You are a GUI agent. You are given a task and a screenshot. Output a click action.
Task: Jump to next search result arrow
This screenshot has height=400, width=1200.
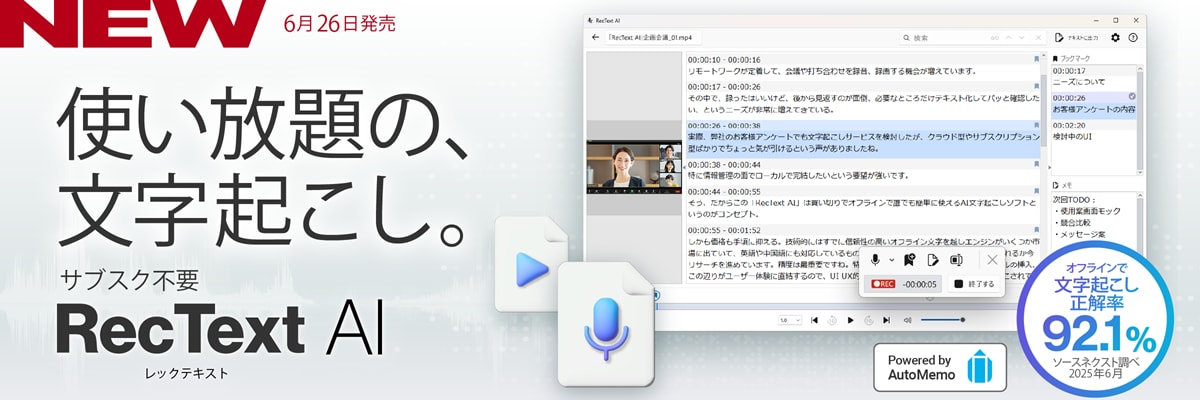pos(1022,37)
